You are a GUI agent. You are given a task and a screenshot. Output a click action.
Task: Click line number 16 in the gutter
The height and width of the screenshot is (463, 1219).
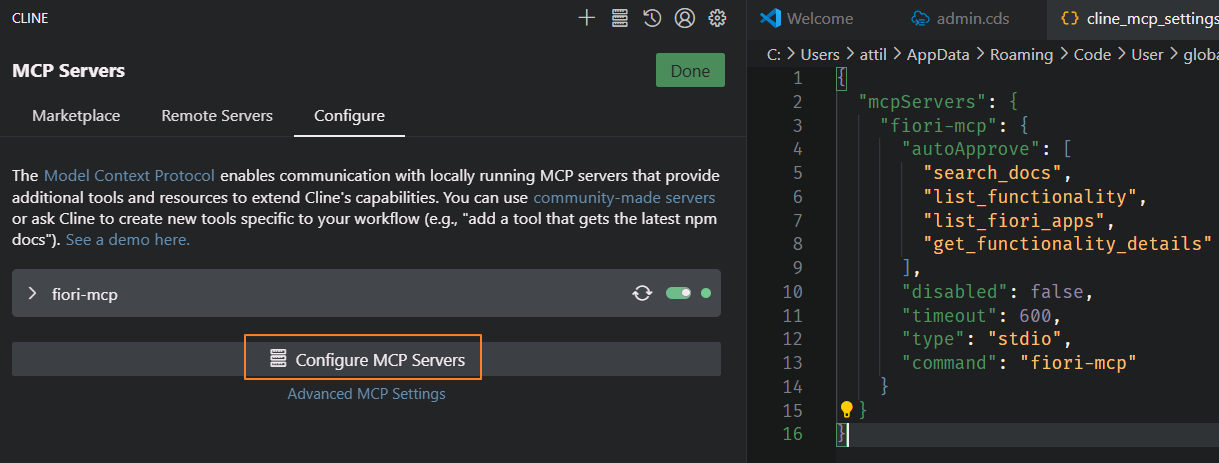793,434
